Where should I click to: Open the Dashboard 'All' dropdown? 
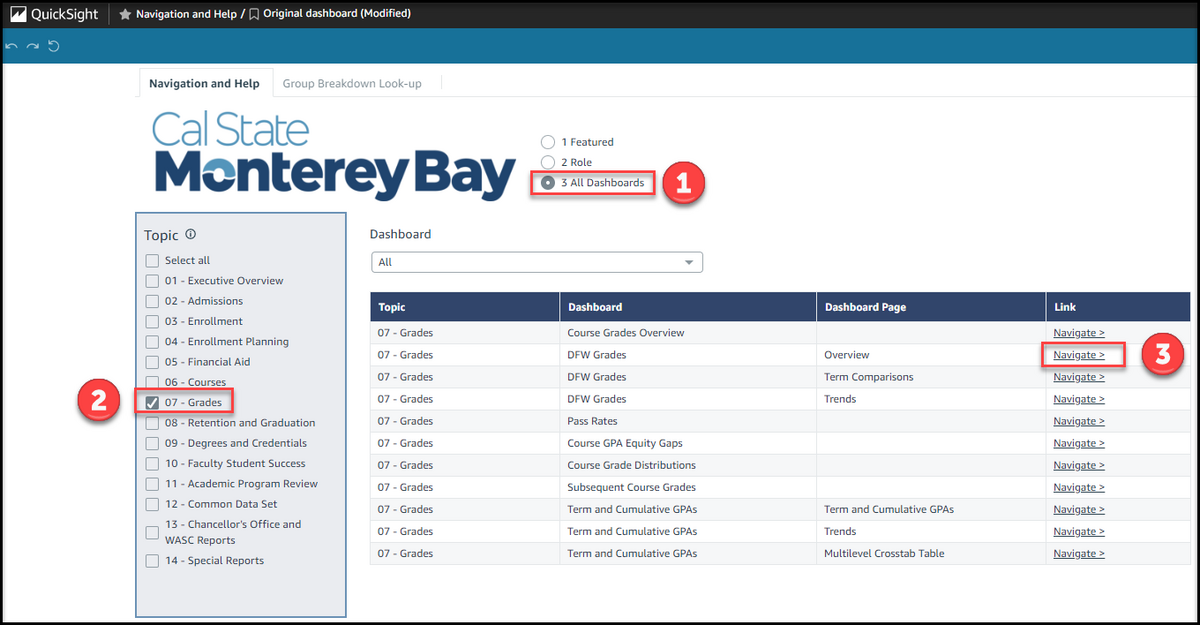pos(689,261)
